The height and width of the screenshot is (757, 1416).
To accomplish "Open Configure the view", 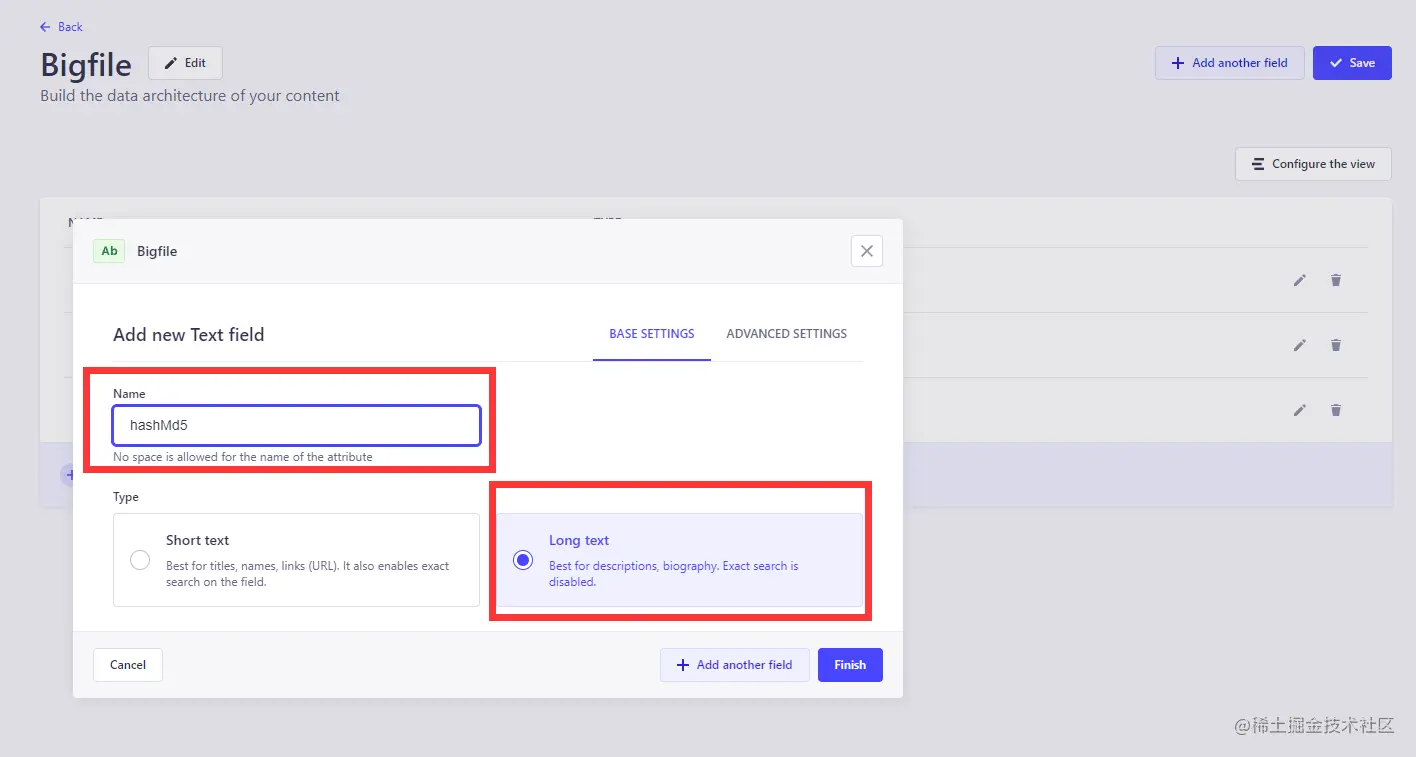I will coord(1313,164).
